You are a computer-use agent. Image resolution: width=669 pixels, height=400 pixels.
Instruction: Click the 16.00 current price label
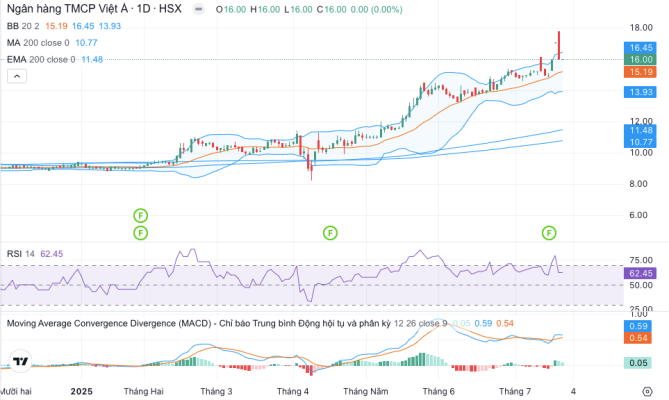[640, 59]
